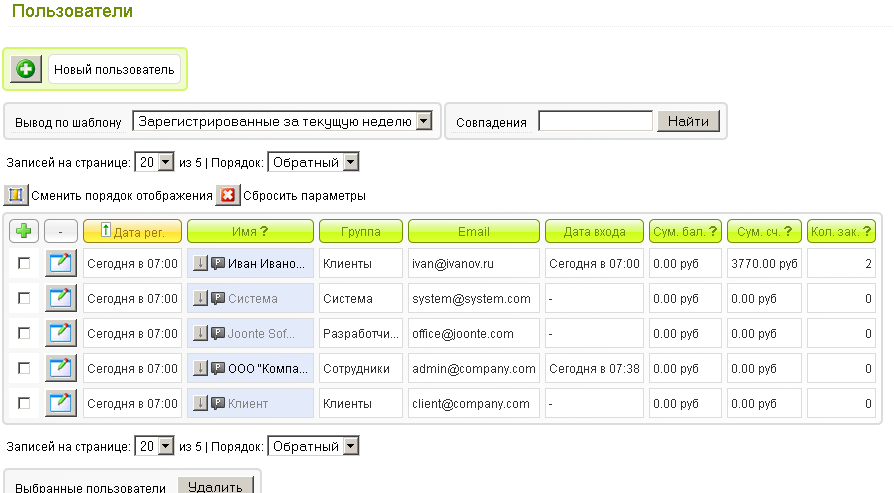Click the green plus select-all button in table header
The height and width of the screenshot is (493, 894).
point(24,231)
